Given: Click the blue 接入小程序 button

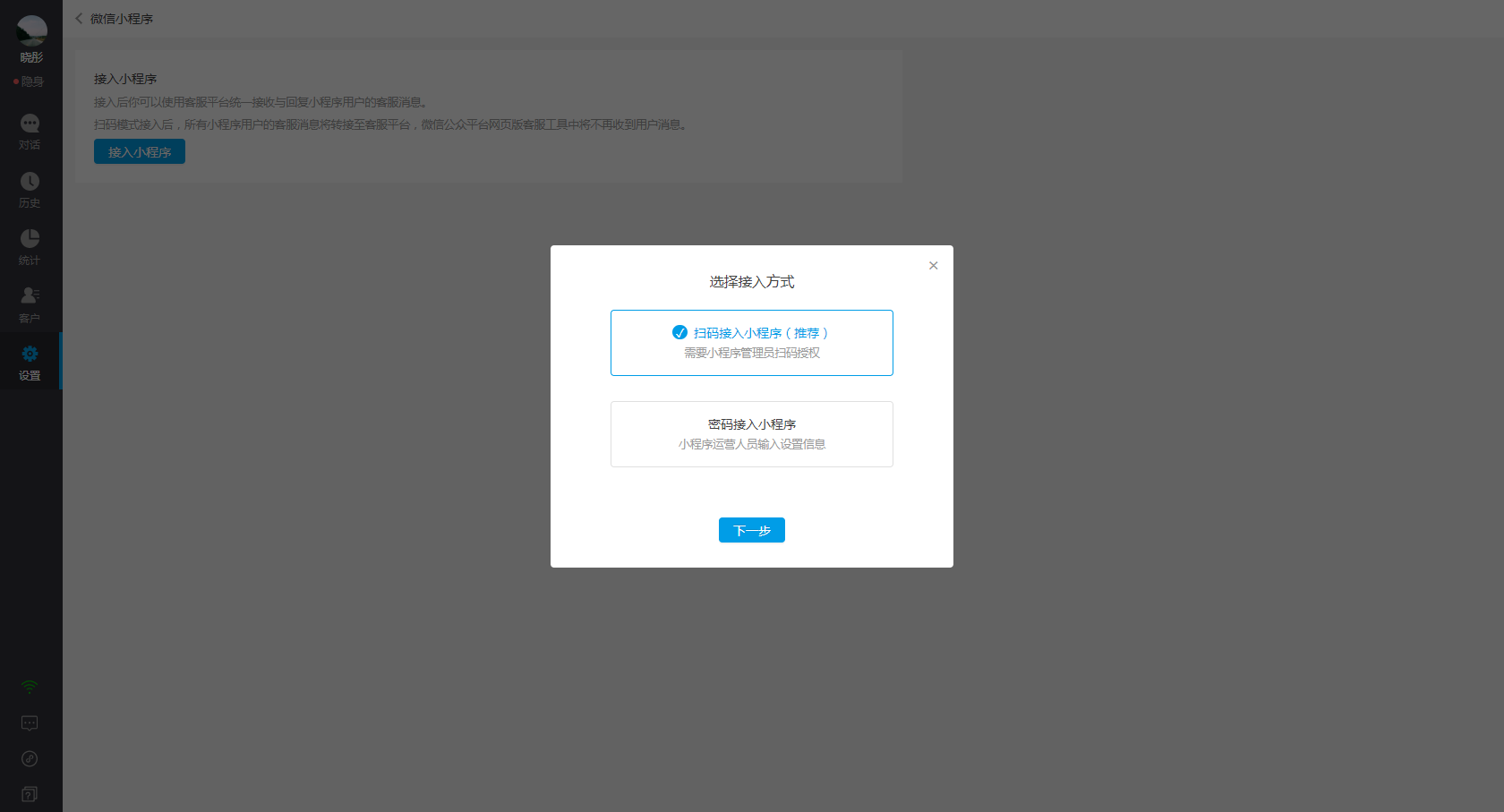Looking at the screenshot, I should coord(140,151).
